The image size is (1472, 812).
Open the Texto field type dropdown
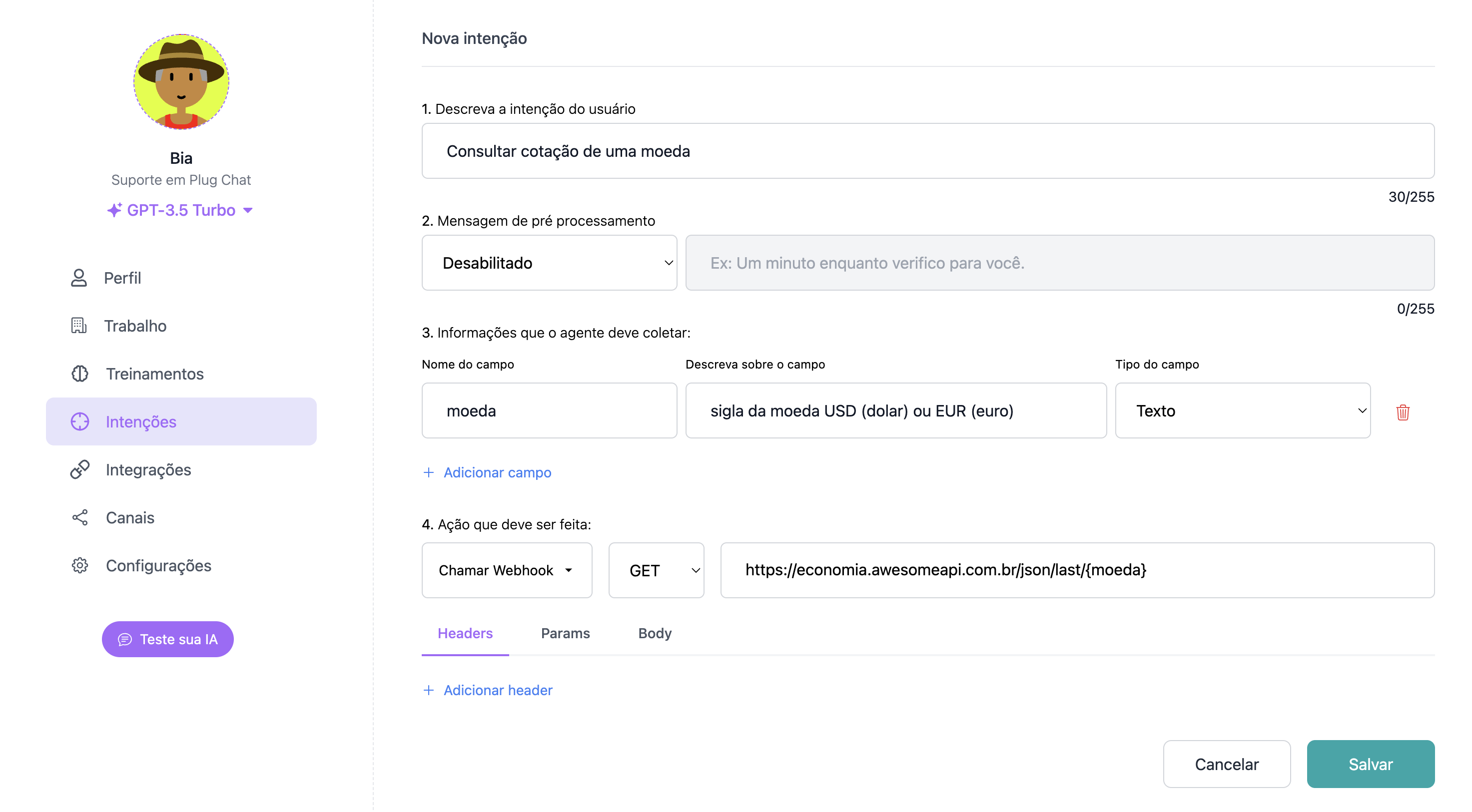point(1242,411)
